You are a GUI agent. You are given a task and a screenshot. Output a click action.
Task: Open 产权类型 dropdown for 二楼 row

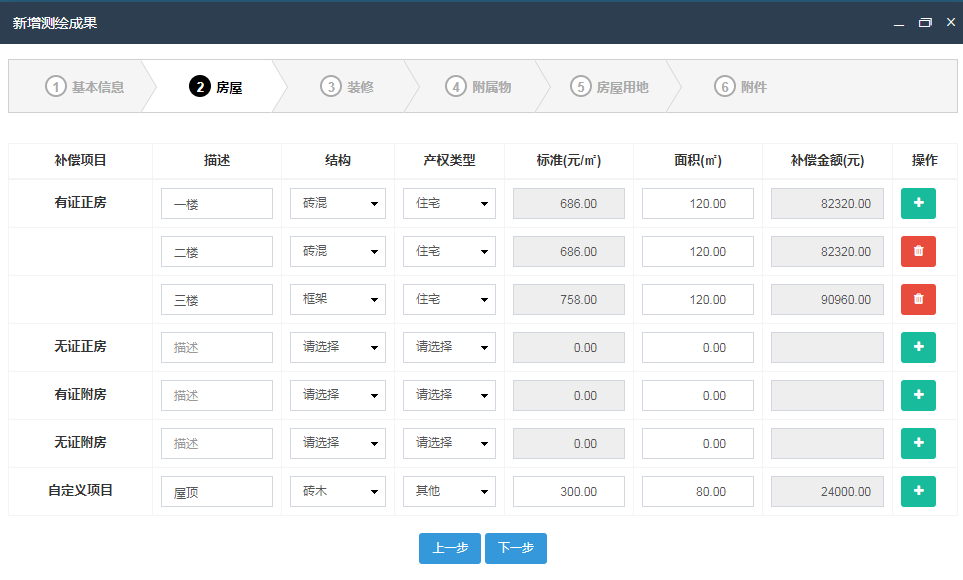[x=449, y=251]
